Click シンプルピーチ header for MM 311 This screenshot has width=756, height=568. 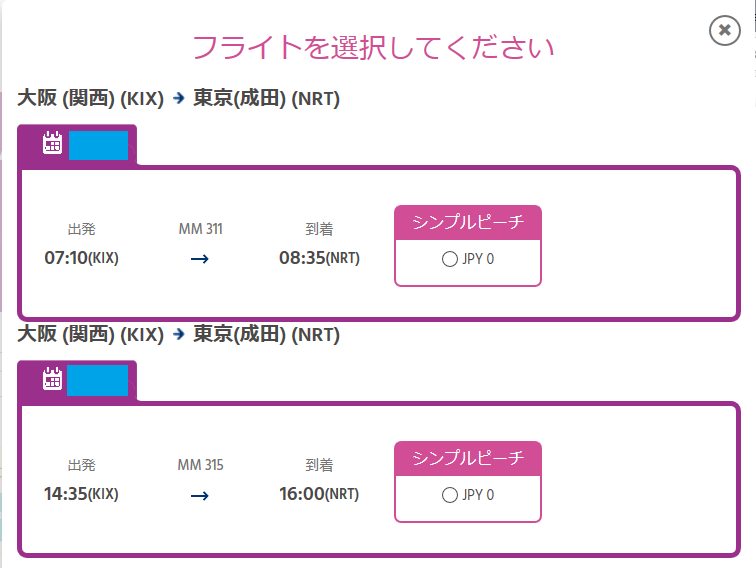(468, 222)
